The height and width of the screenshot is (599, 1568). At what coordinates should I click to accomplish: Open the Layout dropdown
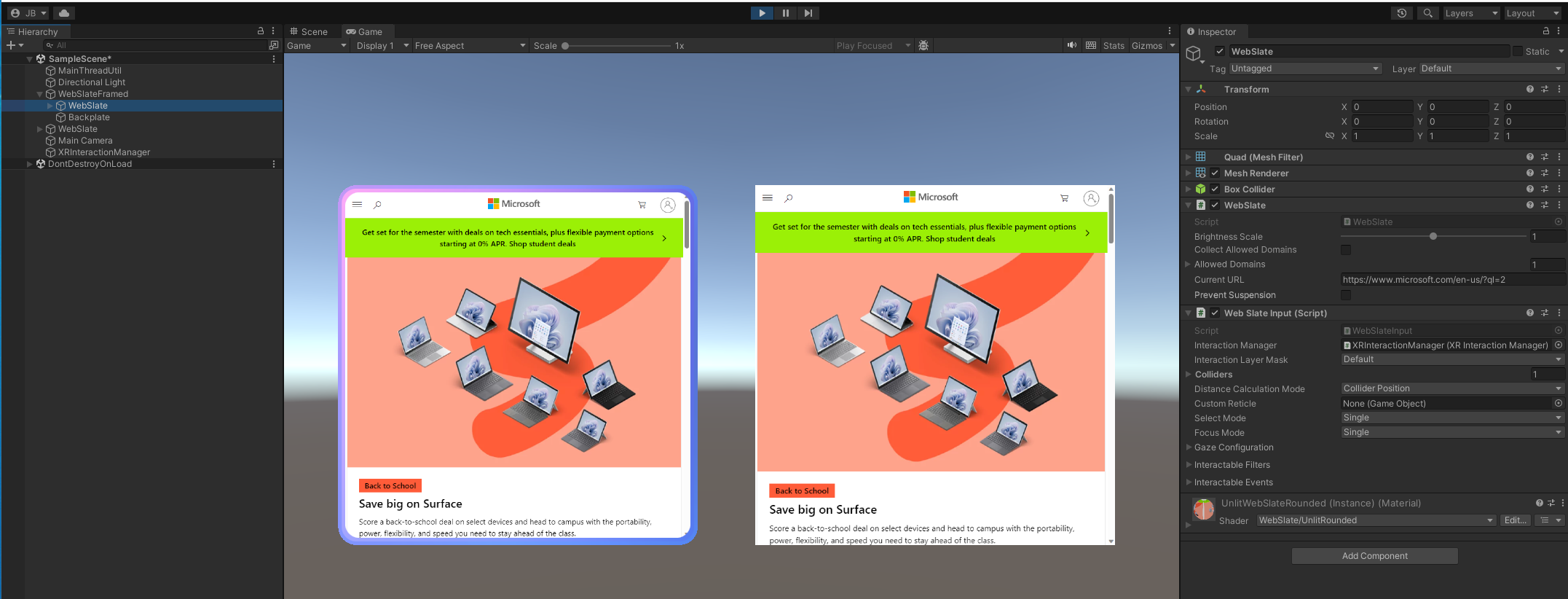click(x=1534, y=13)
